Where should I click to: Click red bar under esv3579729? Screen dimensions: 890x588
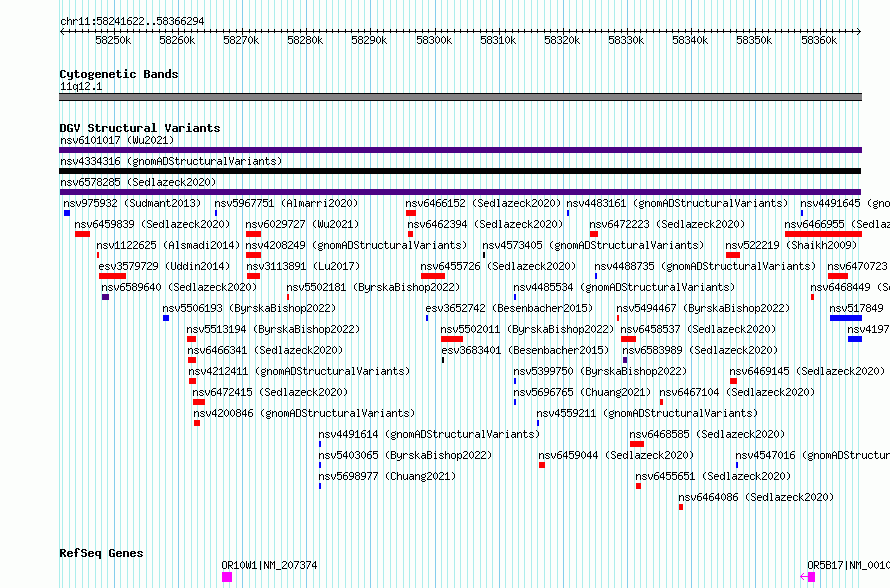[x=112, y=276]
